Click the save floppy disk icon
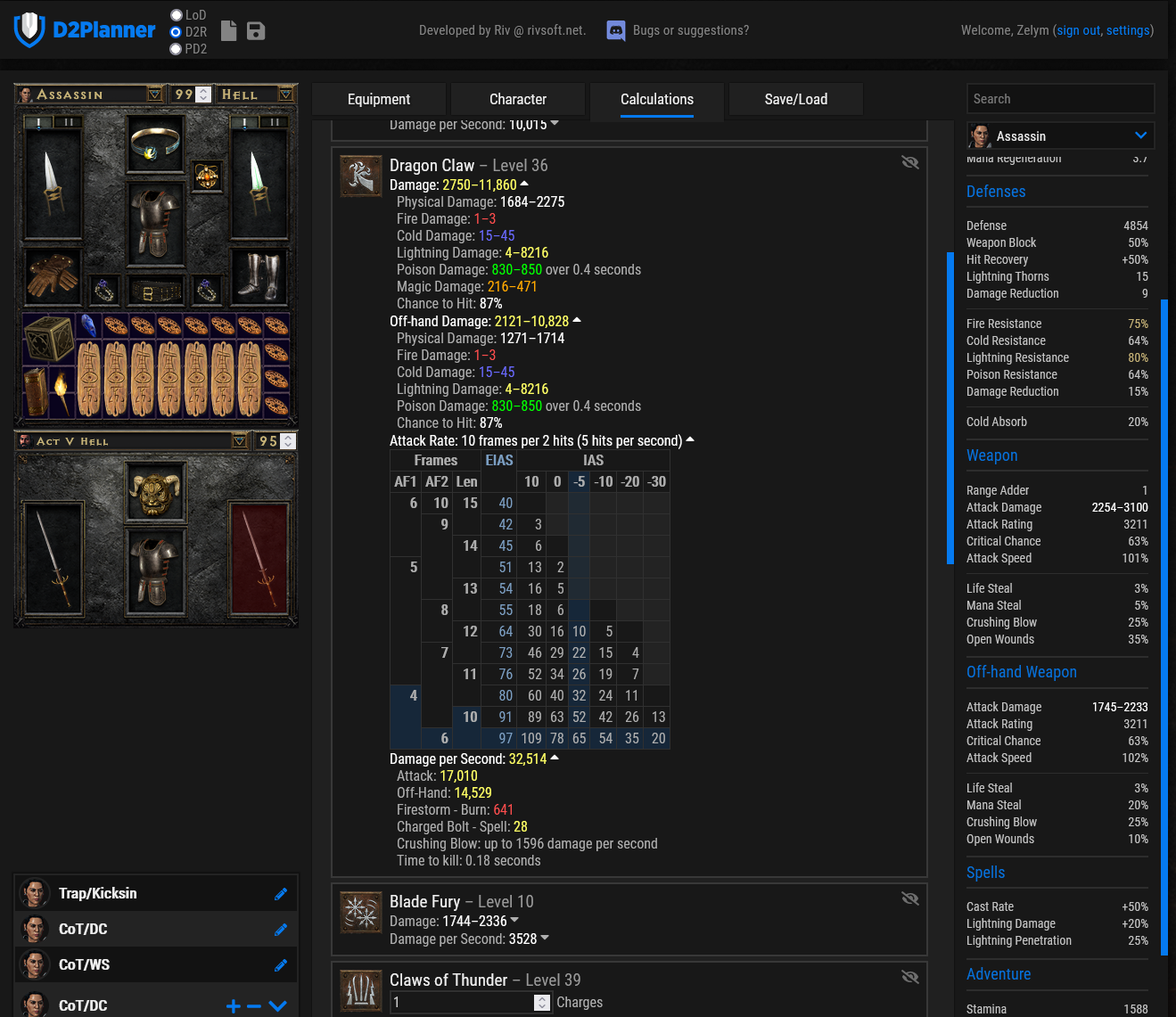The width and height of the screenshot is (1176, 1017). pyautogui.click(x=256, y=31)
